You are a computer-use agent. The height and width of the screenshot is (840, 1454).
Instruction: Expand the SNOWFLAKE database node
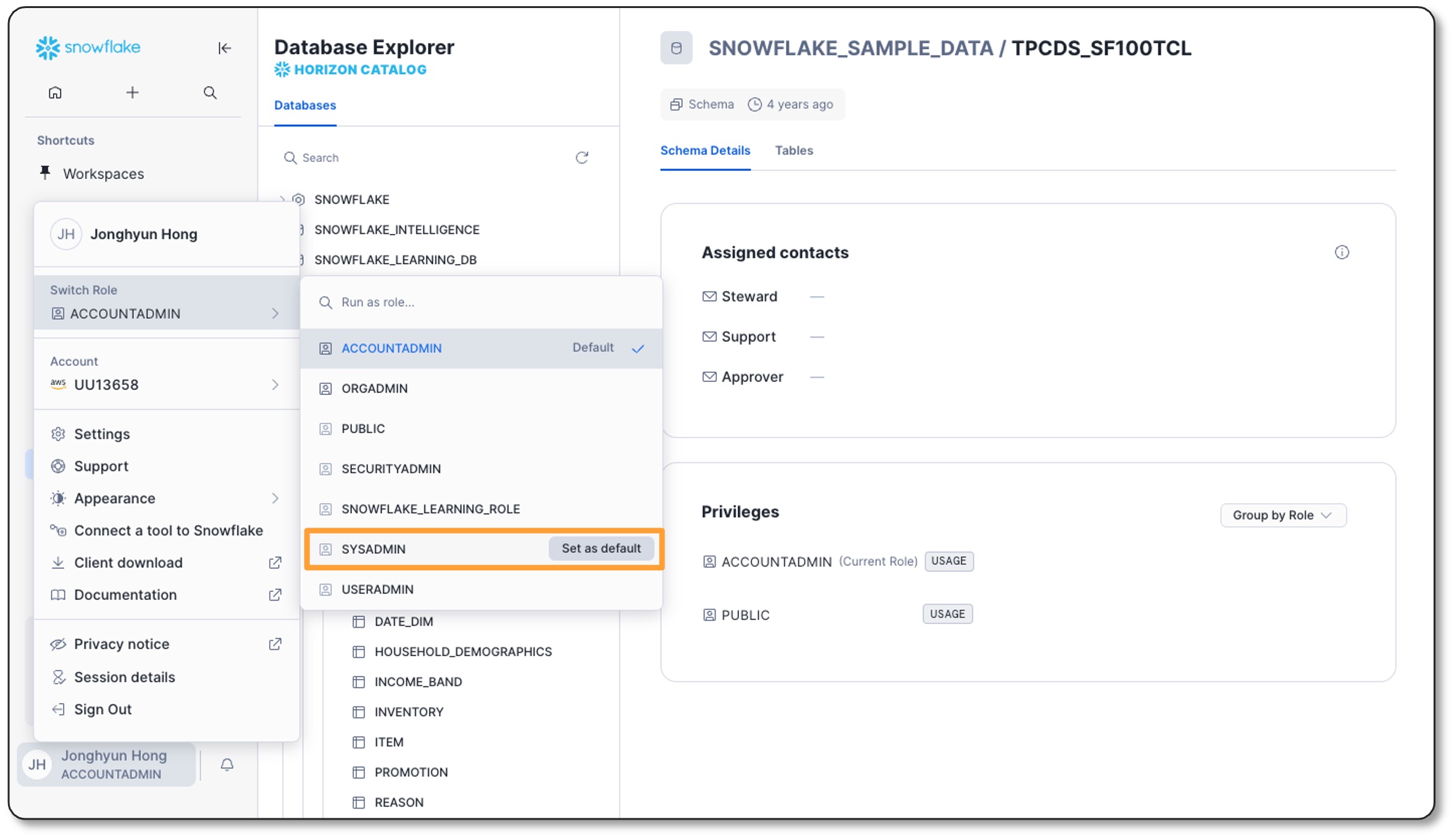pos(282,199)
